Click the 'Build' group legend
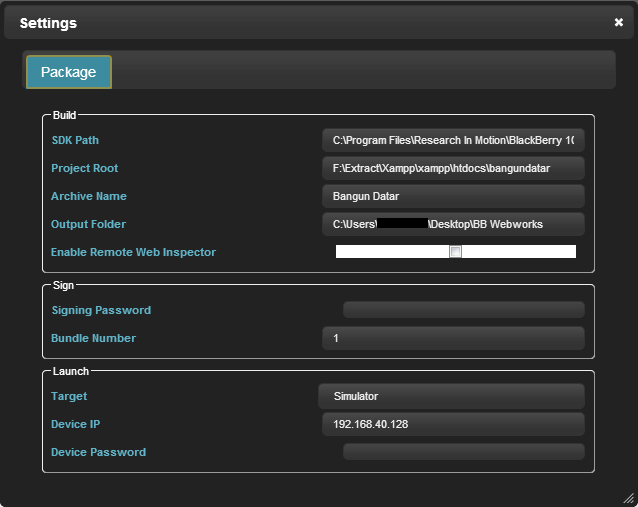The height and width of the screenshot is (507, 638). click(x=64, y=115)
